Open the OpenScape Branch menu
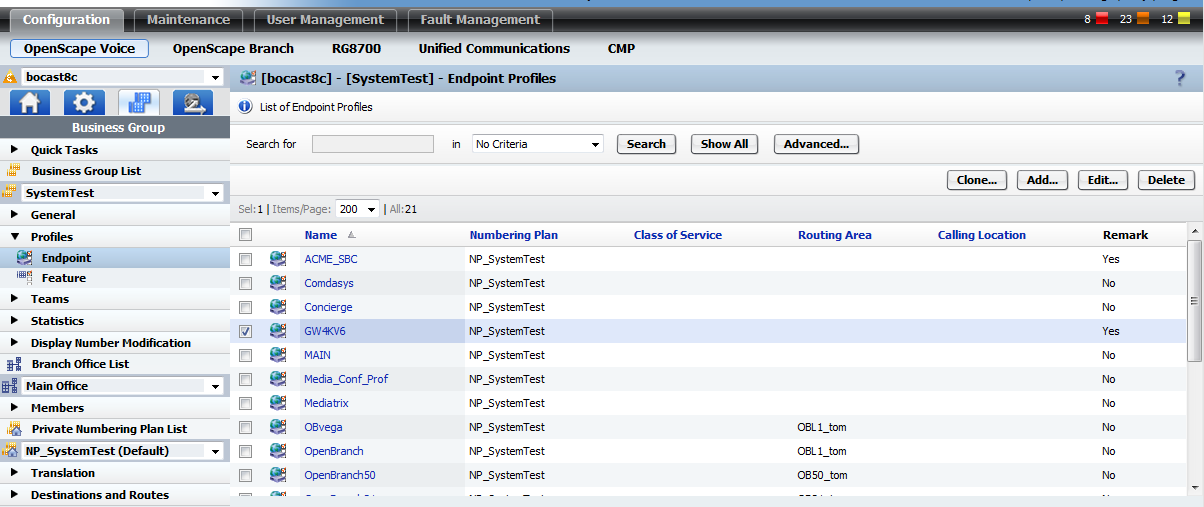Viewport: 1204px width, 507px height. [x=233, y=48]
